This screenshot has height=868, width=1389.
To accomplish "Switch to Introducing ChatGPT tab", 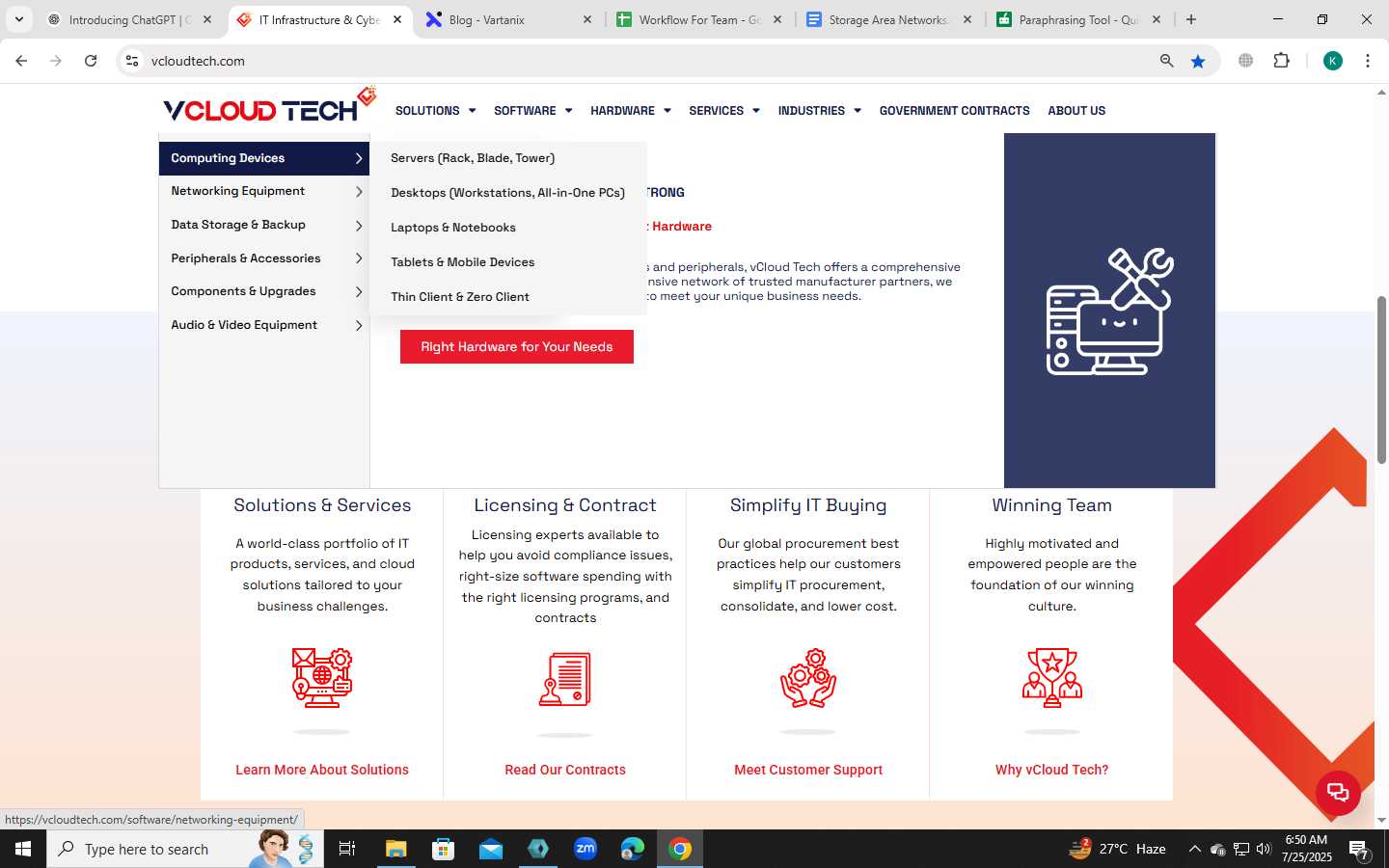I will tap(129, 19).
